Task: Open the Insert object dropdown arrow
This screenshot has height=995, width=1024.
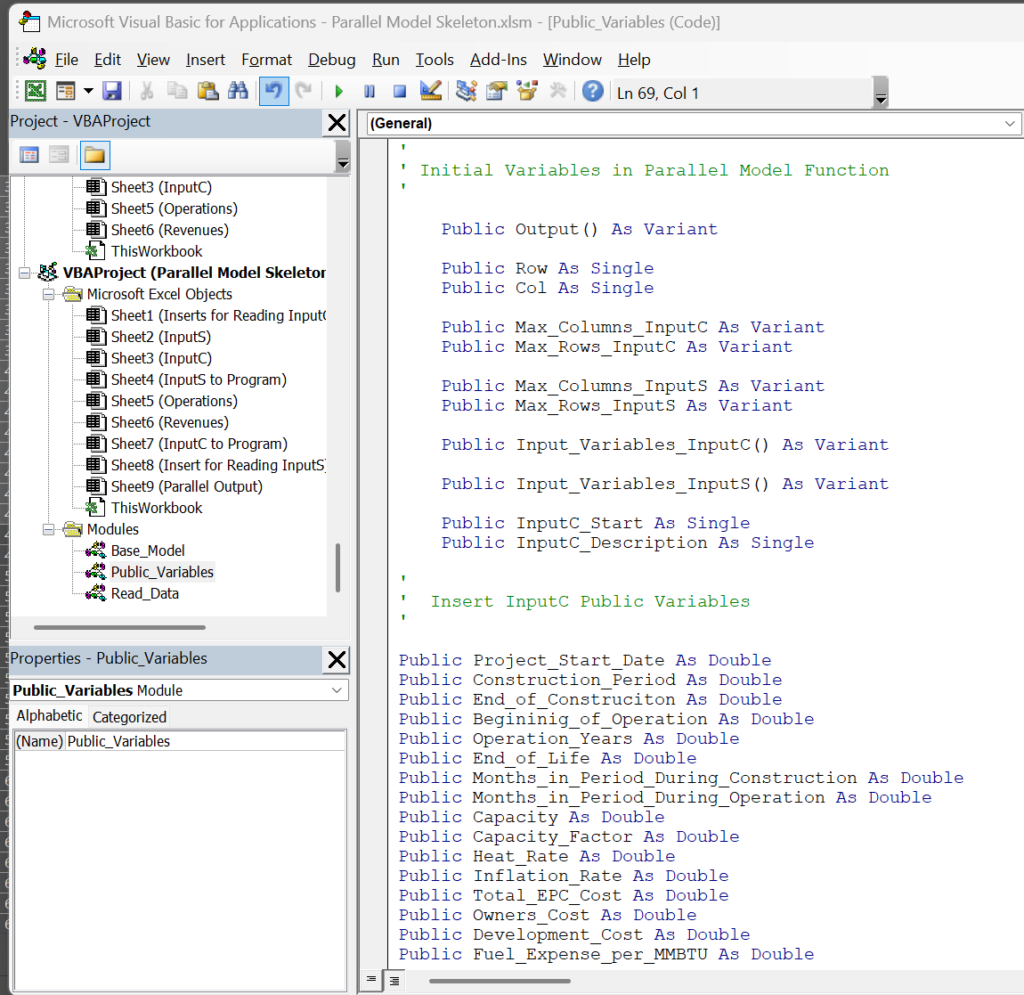Action: (88, 91)
